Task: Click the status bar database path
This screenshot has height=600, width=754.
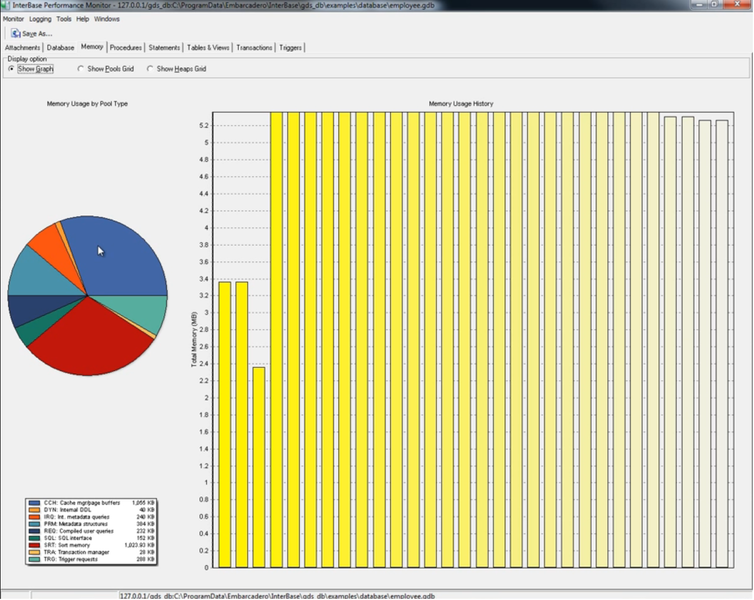Action: pos(277,596)
